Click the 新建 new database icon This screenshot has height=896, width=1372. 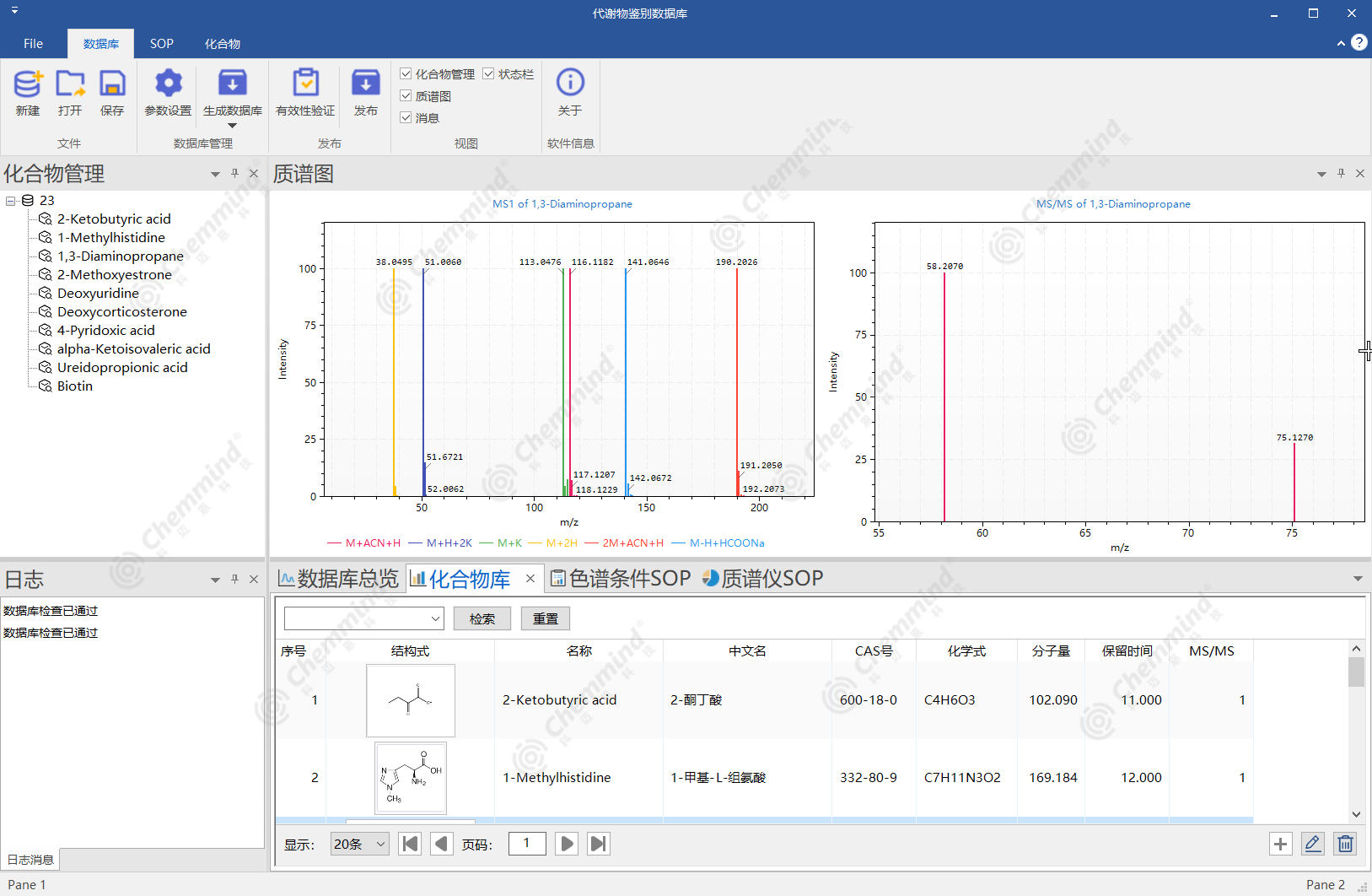tap(28, 84)
